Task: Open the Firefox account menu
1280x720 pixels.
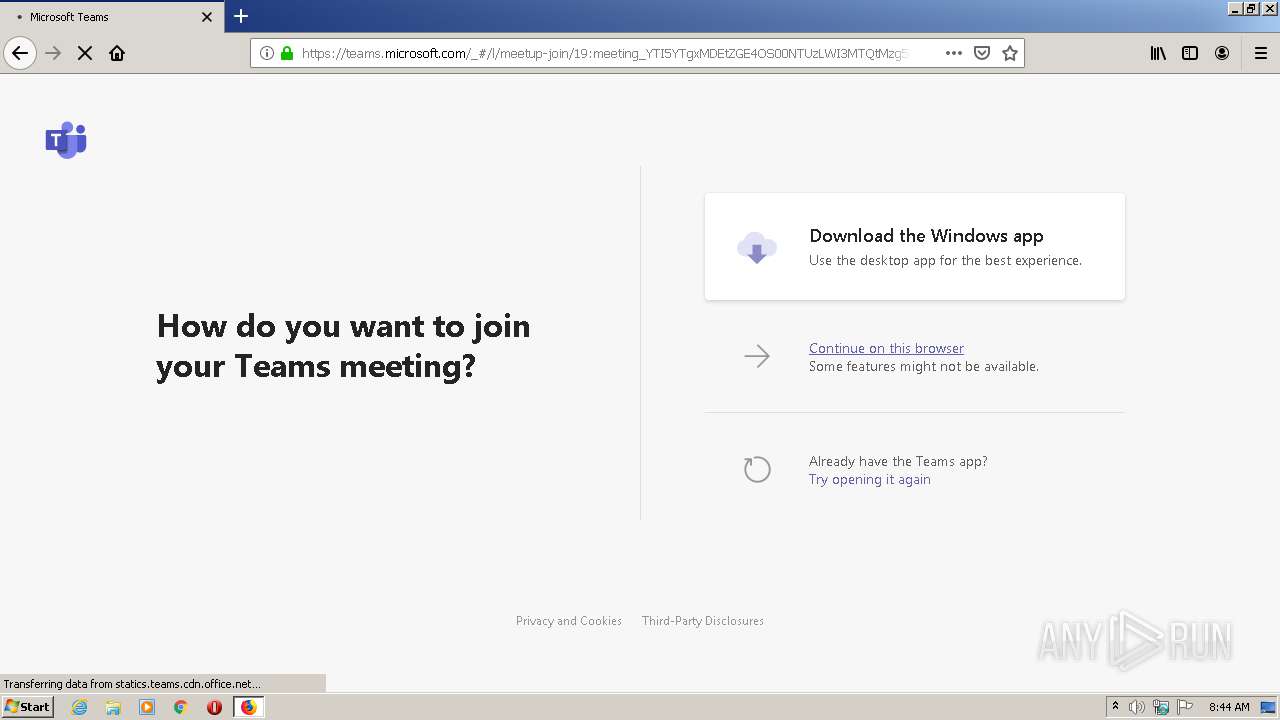Action: [x=1222, y=53]
